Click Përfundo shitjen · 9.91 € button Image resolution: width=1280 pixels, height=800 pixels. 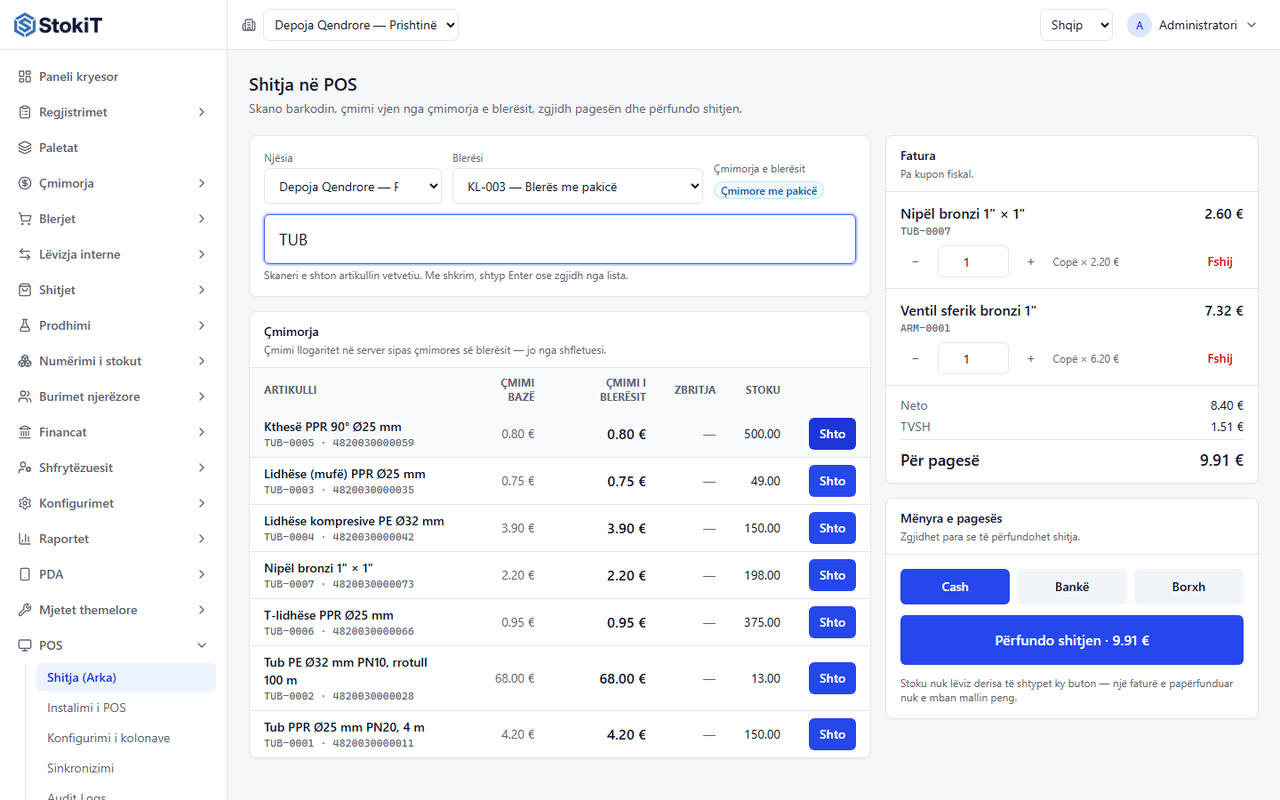1072,640
